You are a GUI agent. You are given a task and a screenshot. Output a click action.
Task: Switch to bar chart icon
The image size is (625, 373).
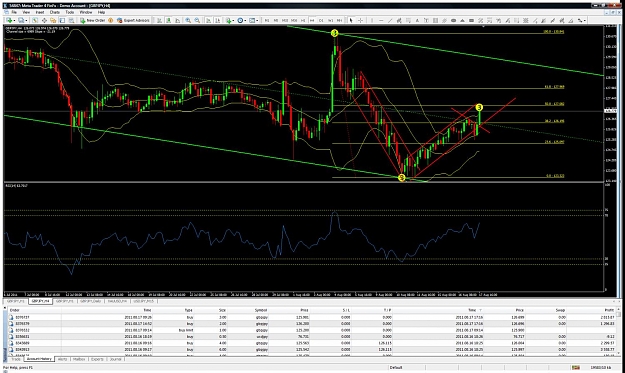point(159,20)
